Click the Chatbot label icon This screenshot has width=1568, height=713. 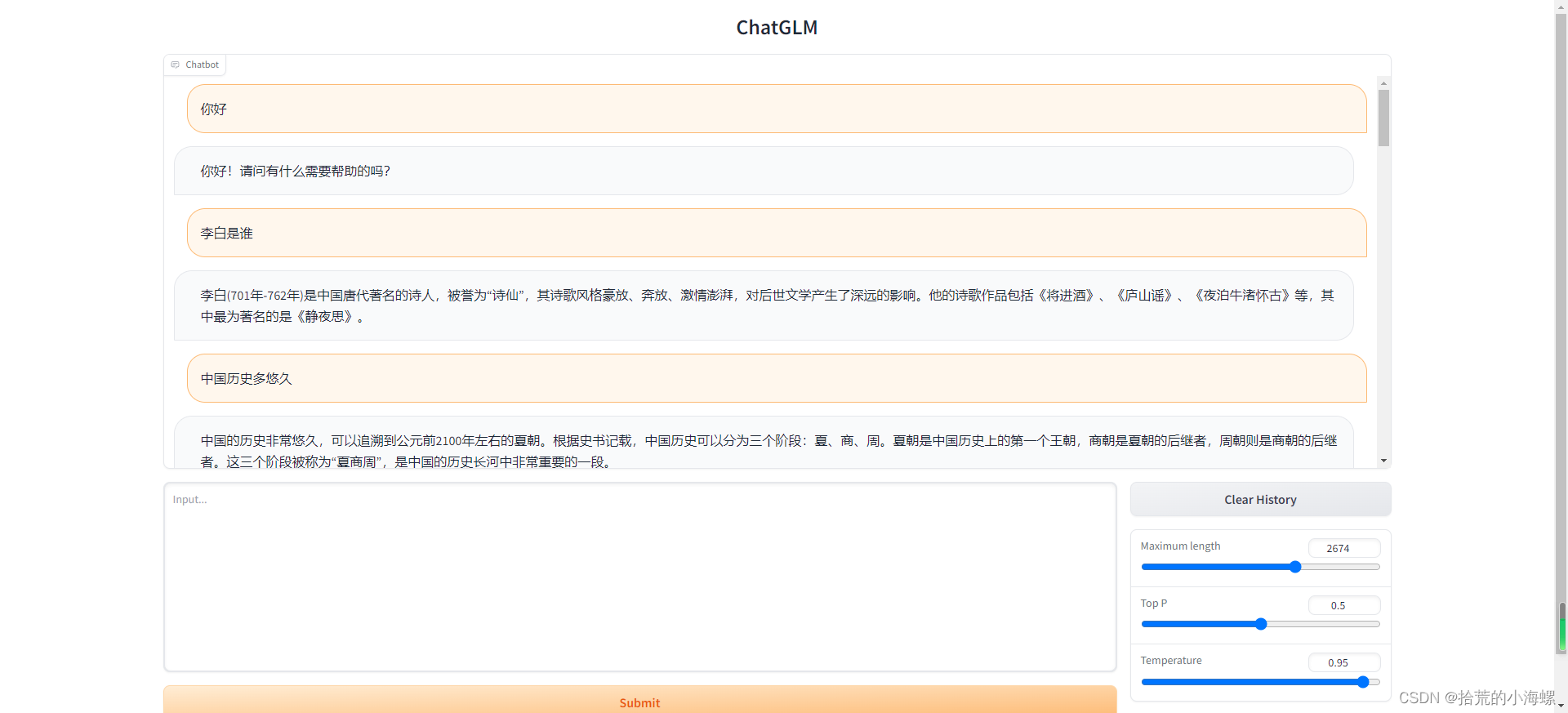click(x=175, y=65)
